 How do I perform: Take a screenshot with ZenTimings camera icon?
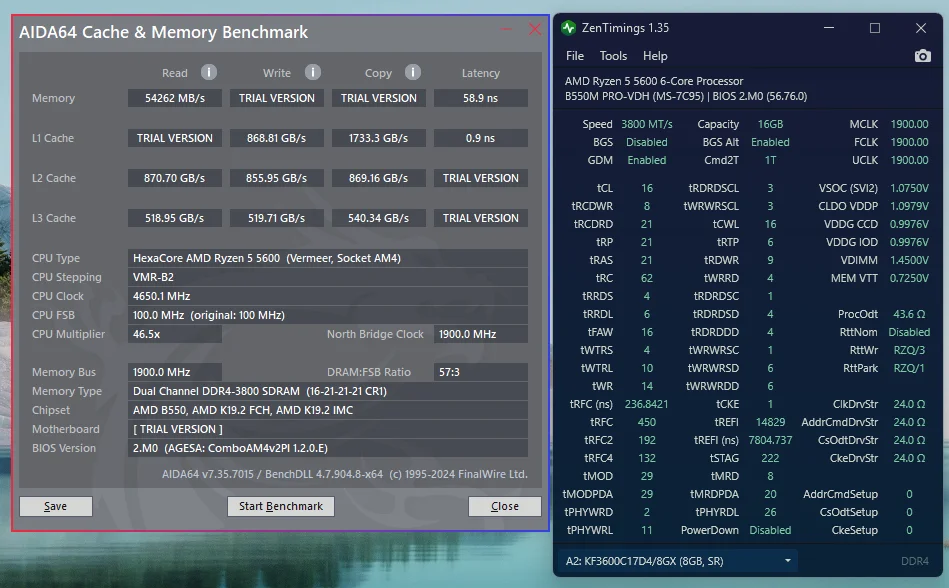point(922,56)
